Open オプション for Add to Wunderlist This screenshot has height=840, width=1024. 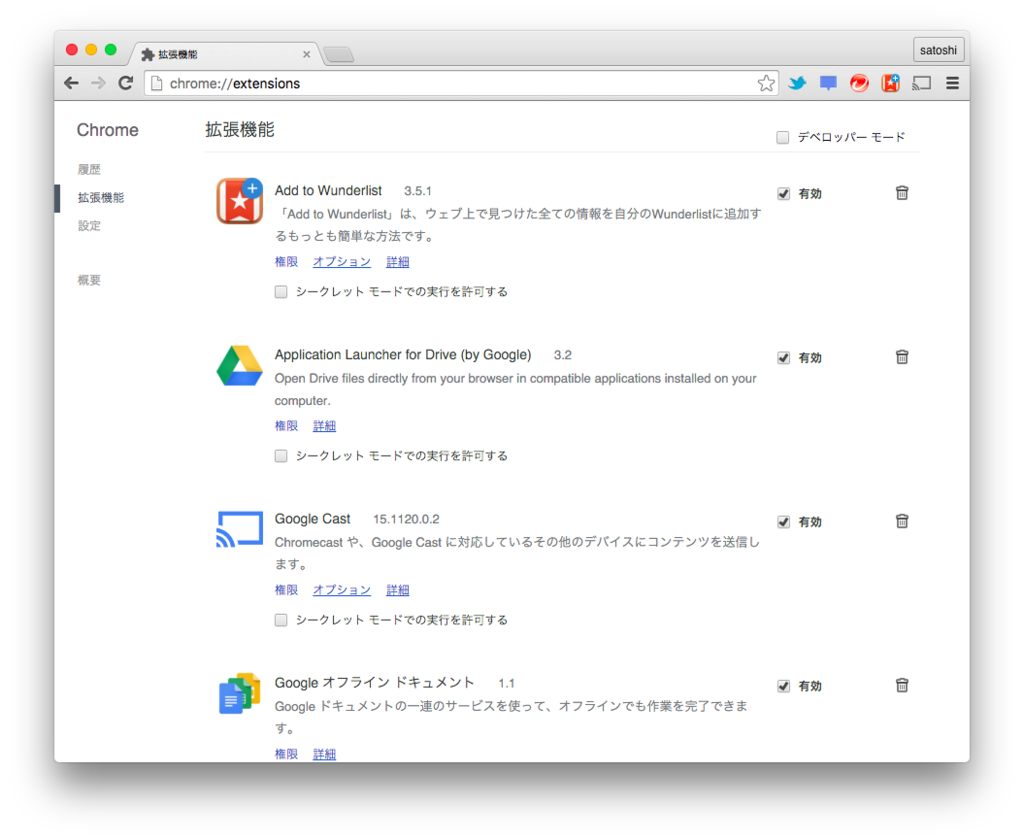pos(342,261)
